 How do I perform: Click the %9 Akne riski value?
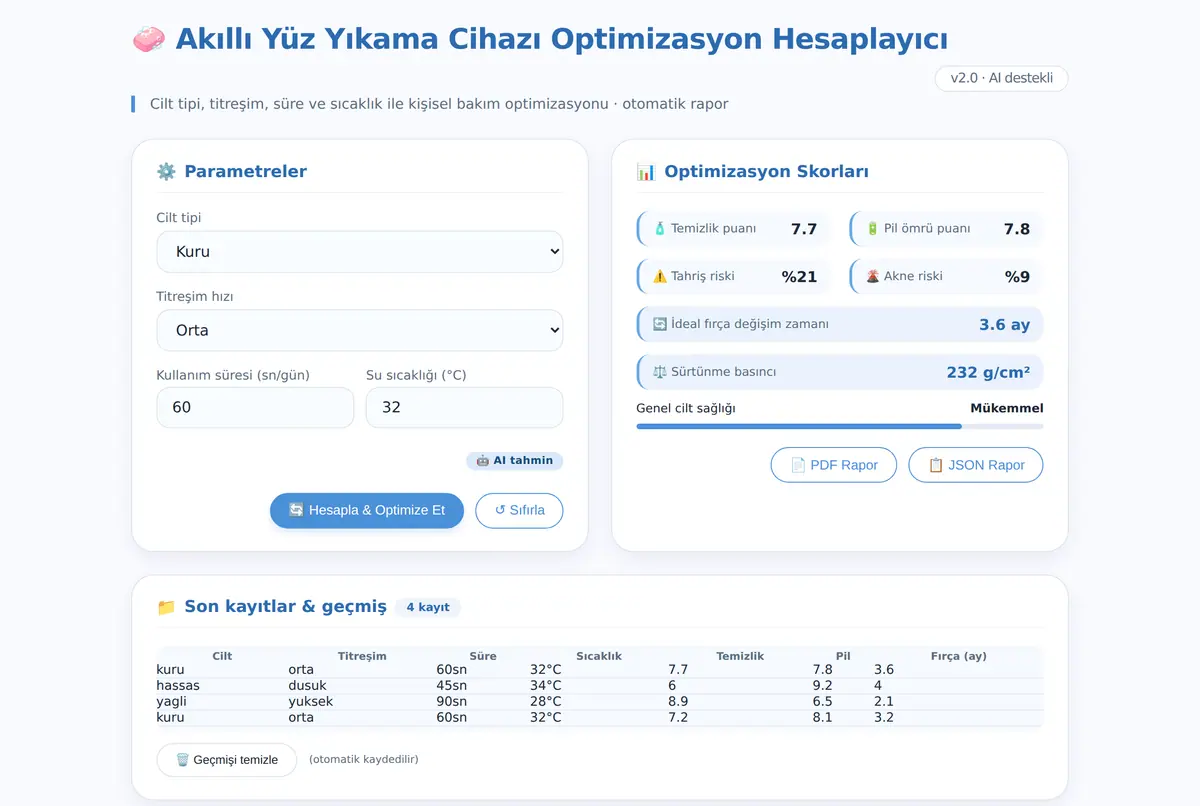1017,277
